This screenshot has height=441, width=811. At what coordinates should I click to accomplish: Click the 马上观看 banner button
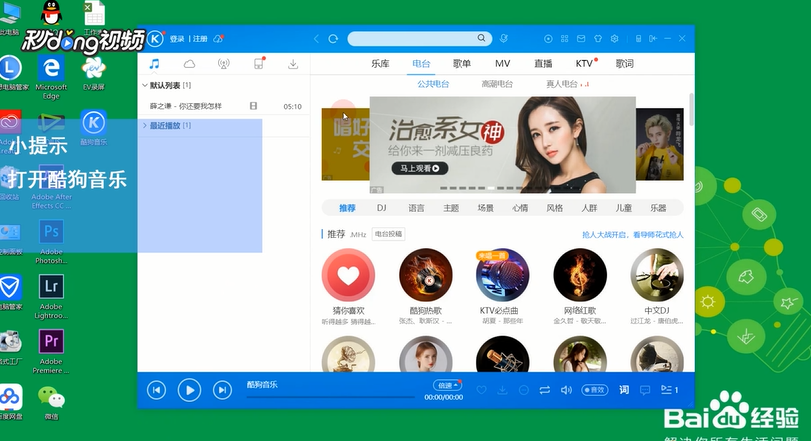pos(419,168)
